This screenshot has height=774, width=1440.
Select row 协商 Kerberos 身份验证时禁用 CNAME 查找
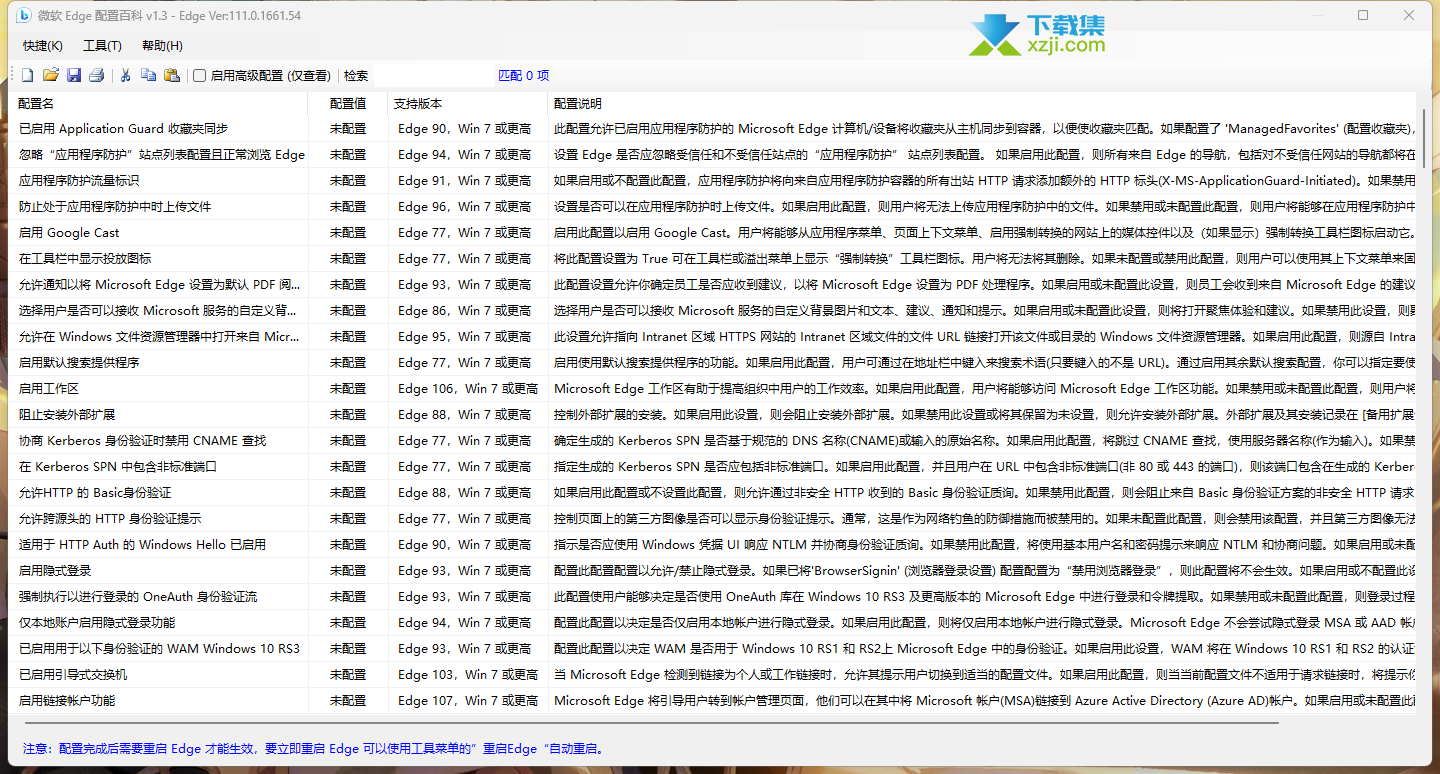(713, 440)
